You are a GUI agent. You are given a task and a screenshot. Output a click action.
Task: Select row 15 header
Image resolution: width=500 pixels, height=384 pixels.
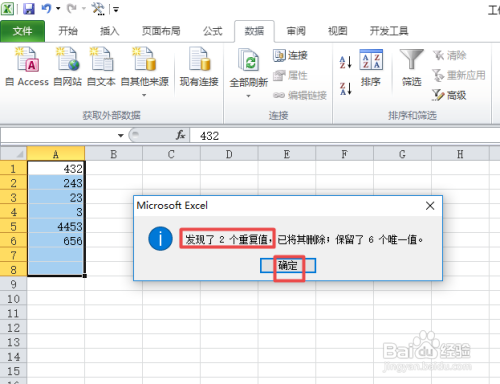[x=13, y=371]
